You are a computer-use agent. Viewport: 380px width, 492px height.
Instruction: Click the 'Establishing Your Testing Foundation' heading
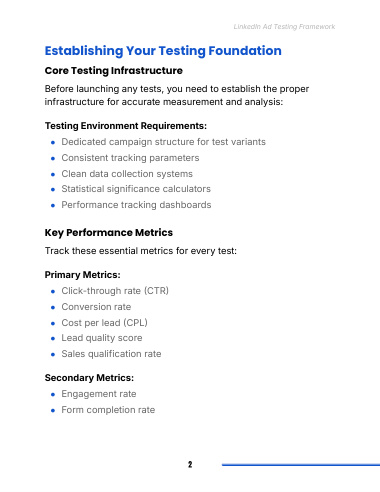click(x=163, y=51)
